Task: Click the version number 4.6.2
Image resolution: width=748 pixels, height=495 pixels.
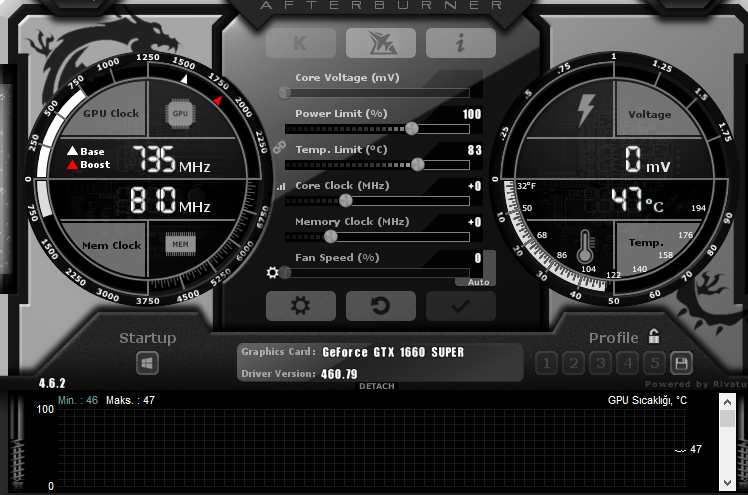Action: tap(52, 383)
